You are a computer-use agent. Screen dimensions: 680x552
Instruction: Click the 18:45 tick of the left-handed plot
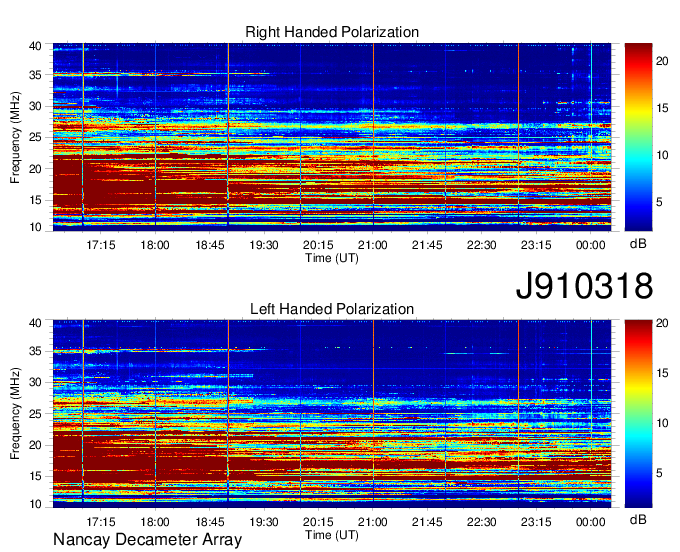click(209, 522)
